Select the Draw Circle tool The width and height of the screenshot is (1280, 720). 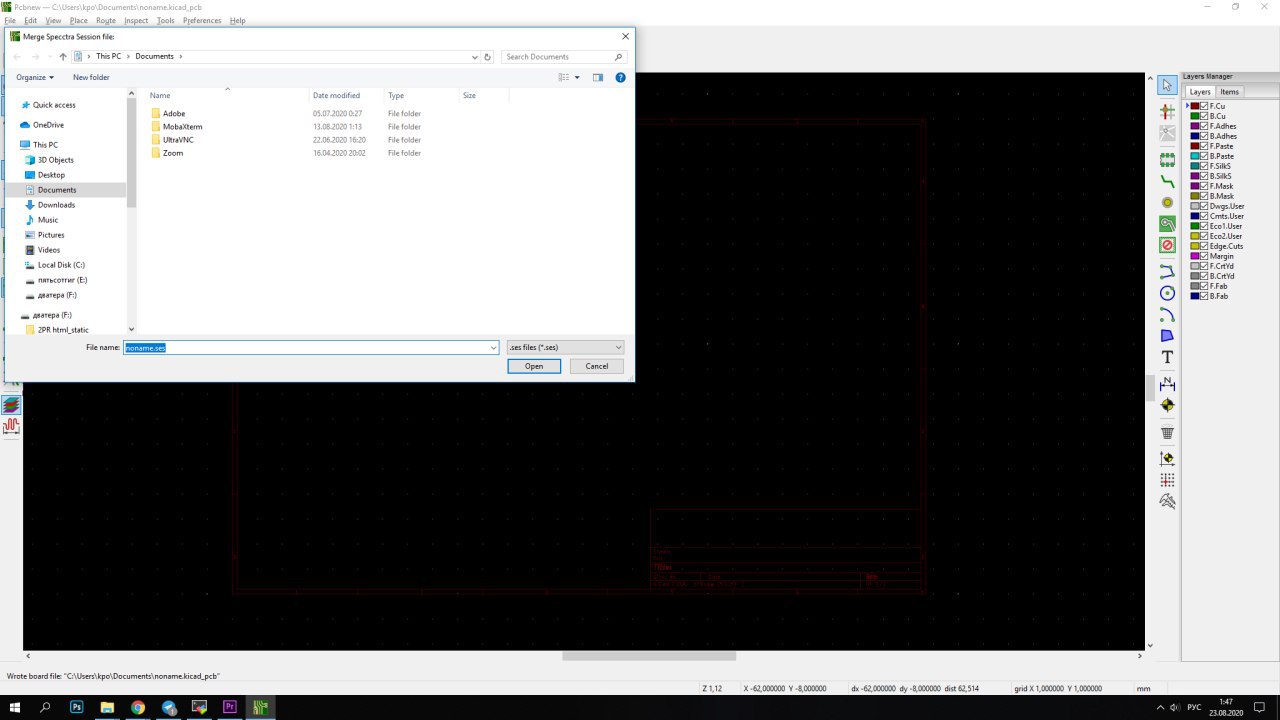point(1167,293)
